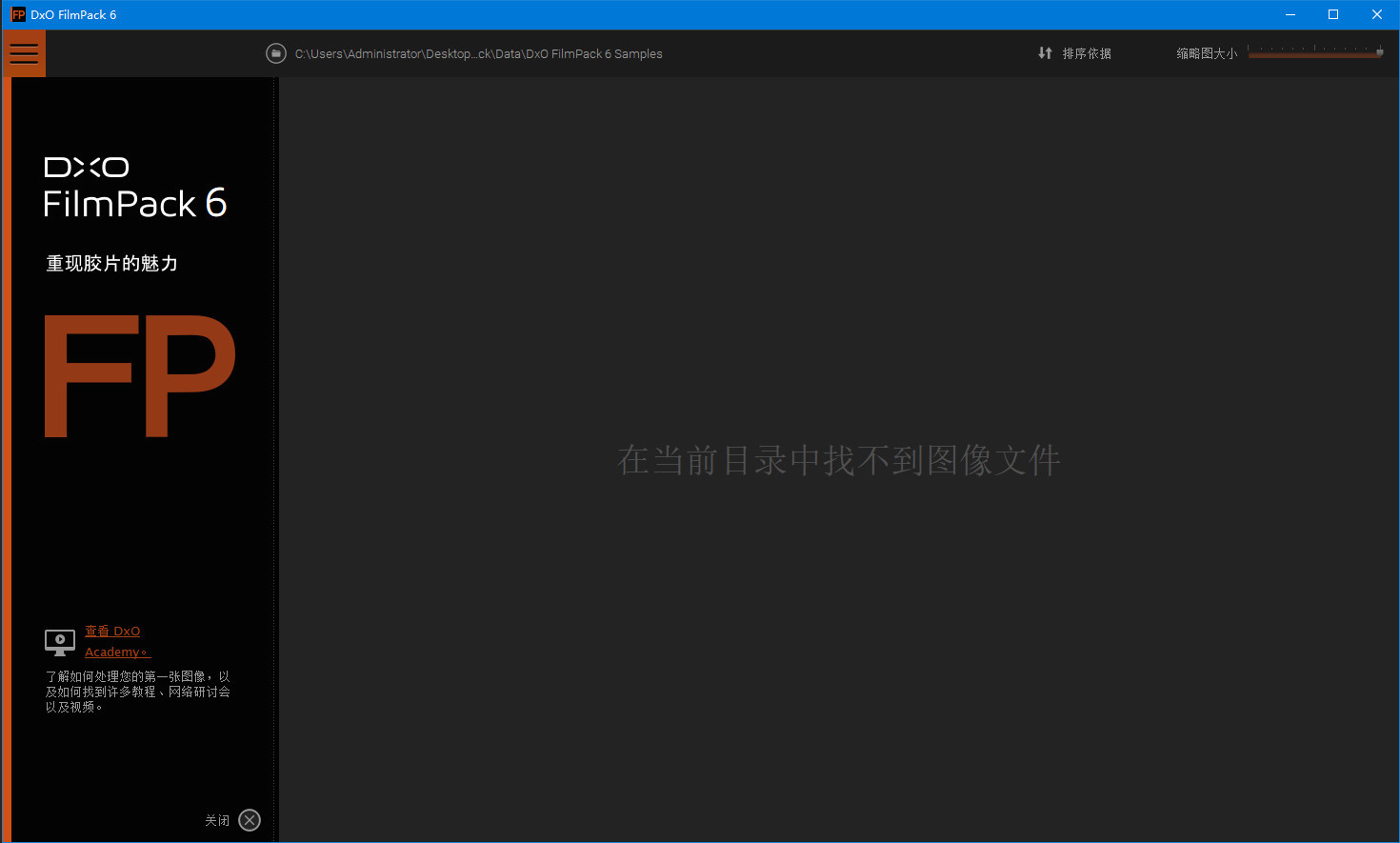Expand the sort criteria menu
Screen dimensions: 1400x843
(x=1074, y=52)
